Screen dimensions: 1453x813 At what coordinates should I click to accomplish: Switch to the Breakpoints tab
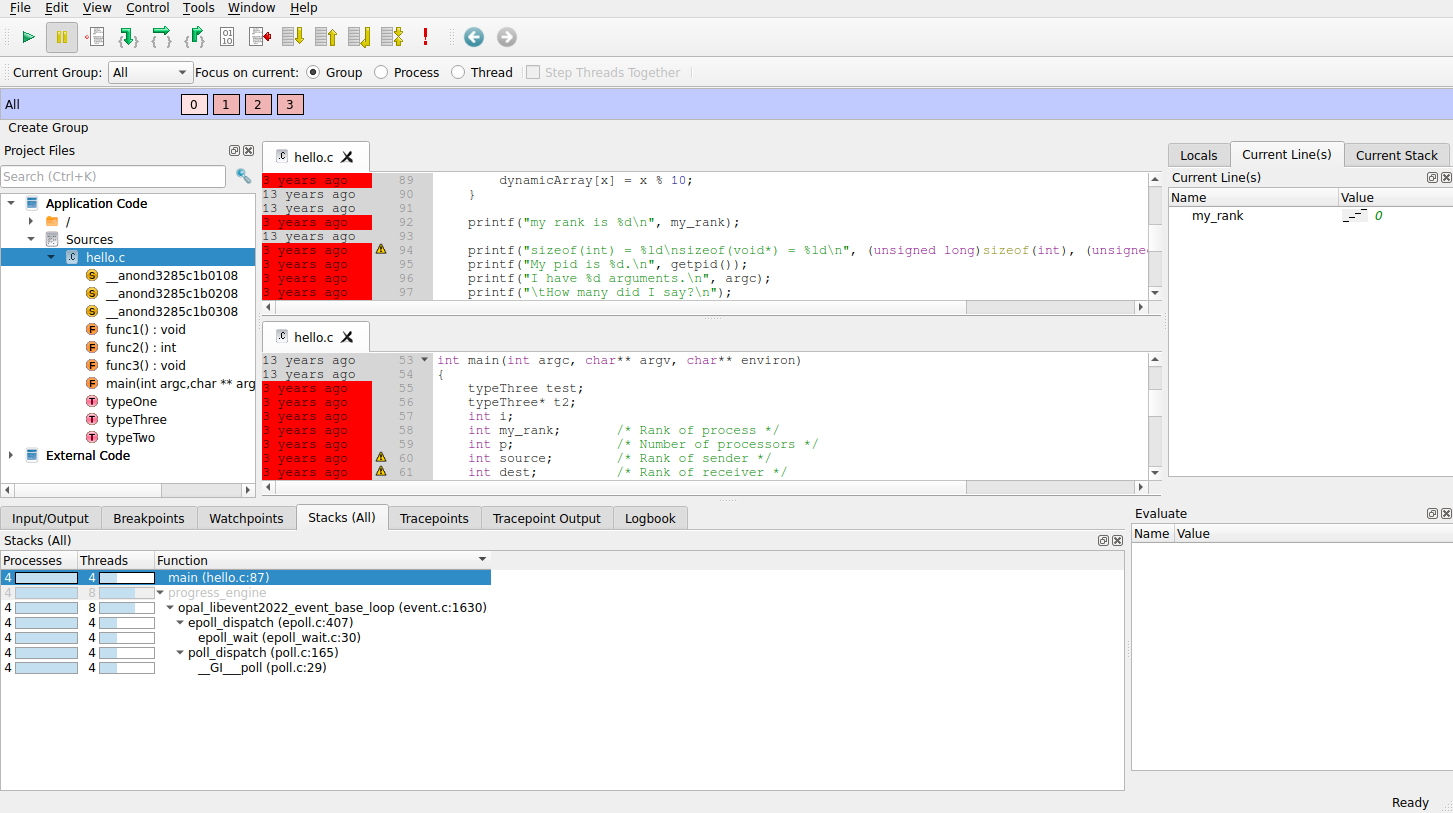coord(148,518)
